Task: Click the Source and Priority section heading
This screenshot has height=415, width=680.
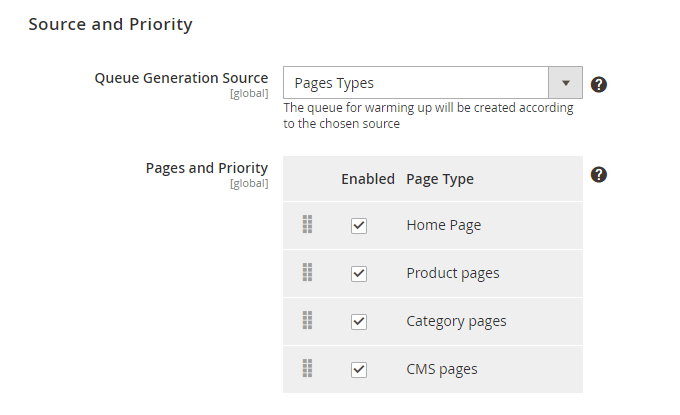Action: (x=110, y=24)
